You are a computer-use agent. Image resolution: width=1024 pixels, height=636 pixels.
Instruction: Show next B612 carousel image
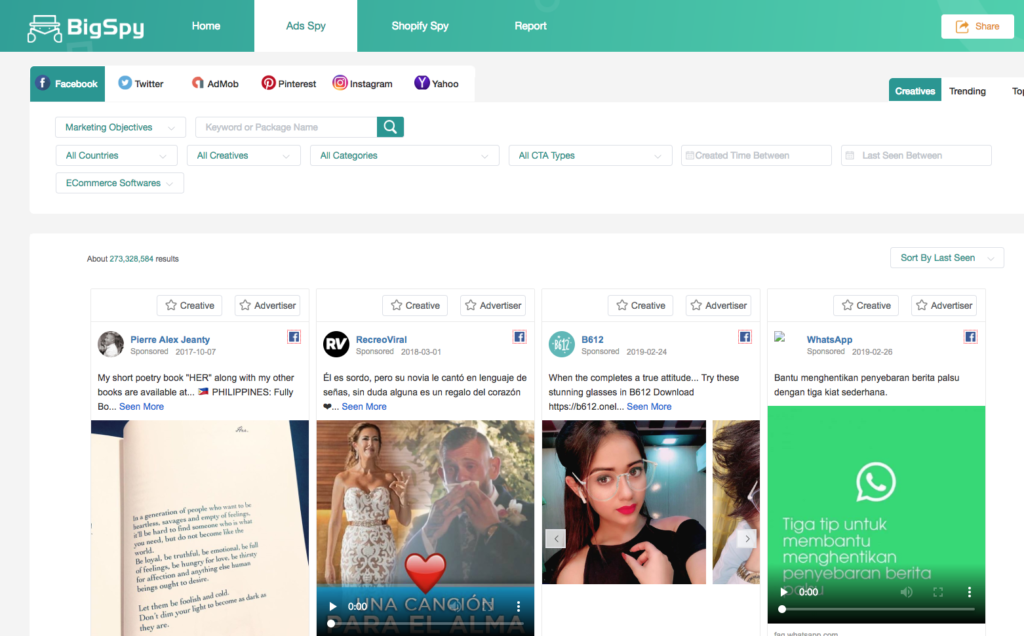point(747,539)
